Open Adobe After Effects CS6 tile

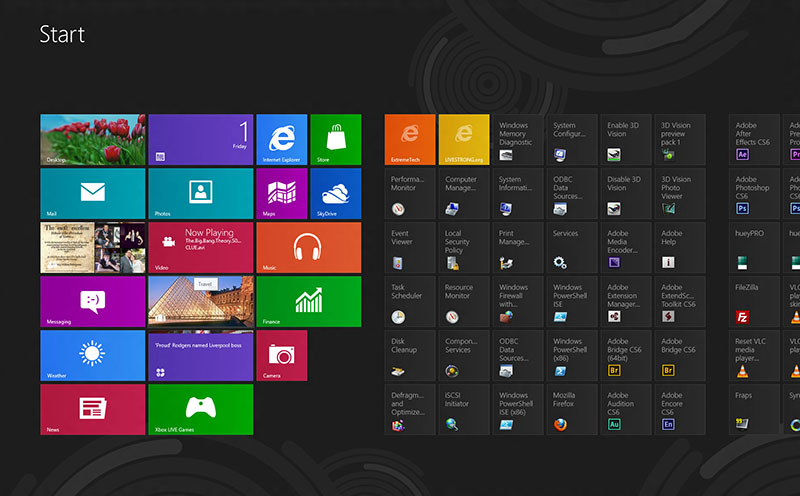pos(754,139)
